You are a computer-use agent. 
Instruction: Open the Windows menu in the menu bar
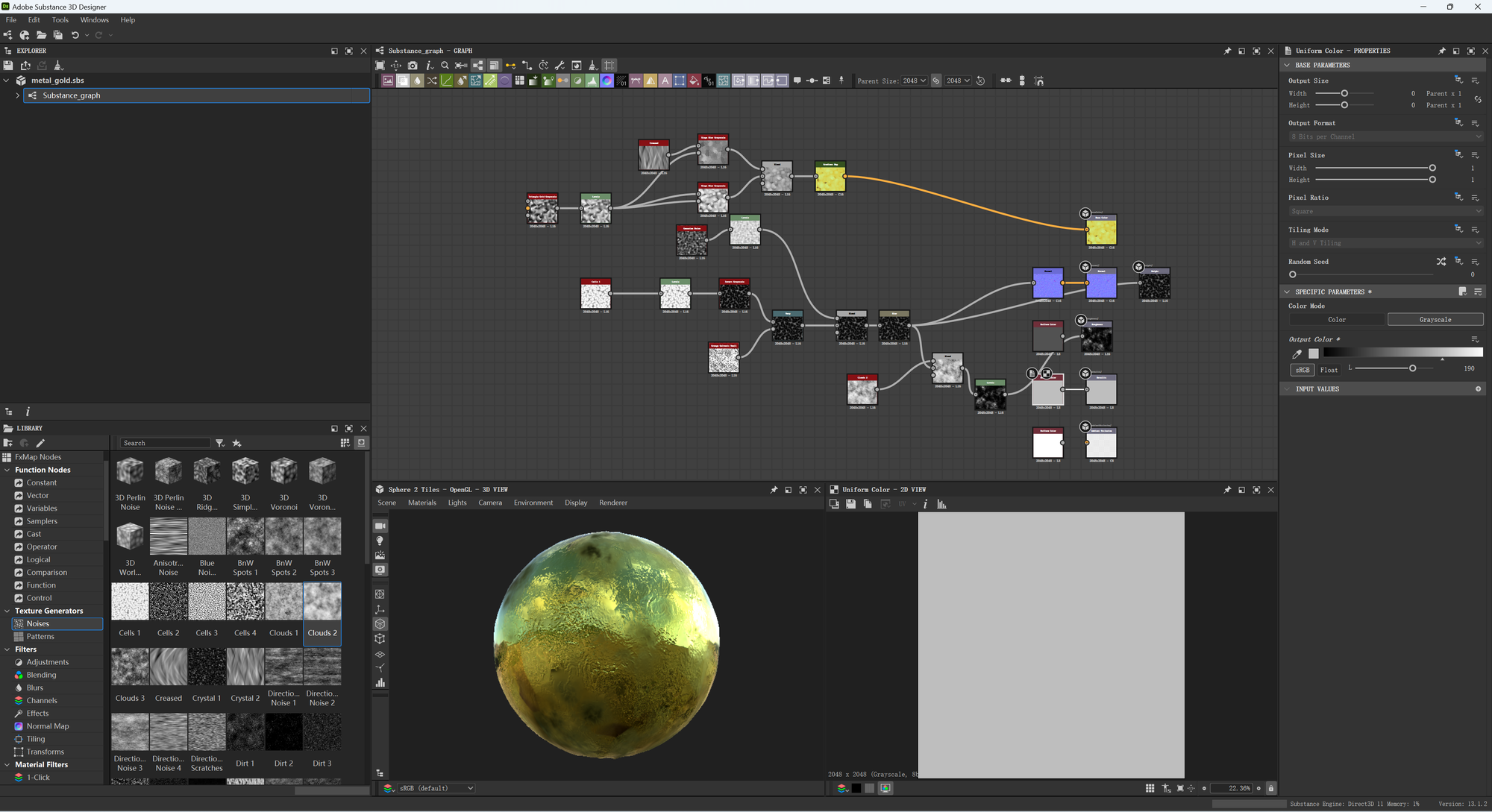pos(95,20)
